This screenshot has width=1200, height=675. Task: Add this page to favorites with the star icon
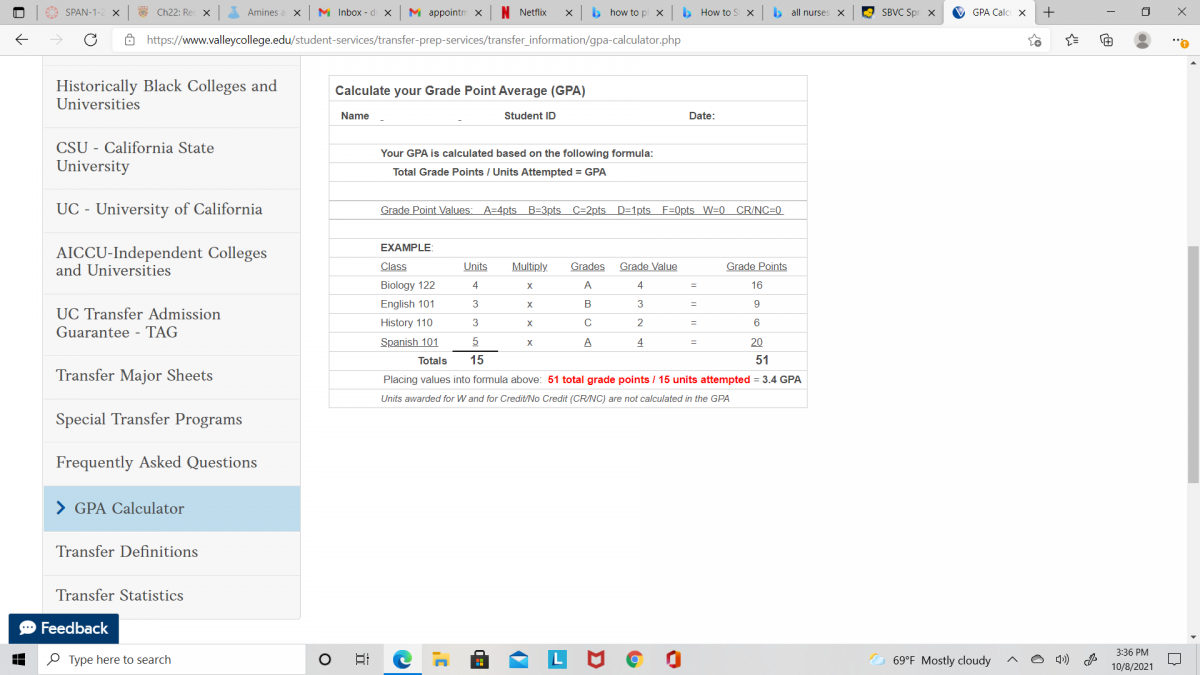1035,40
